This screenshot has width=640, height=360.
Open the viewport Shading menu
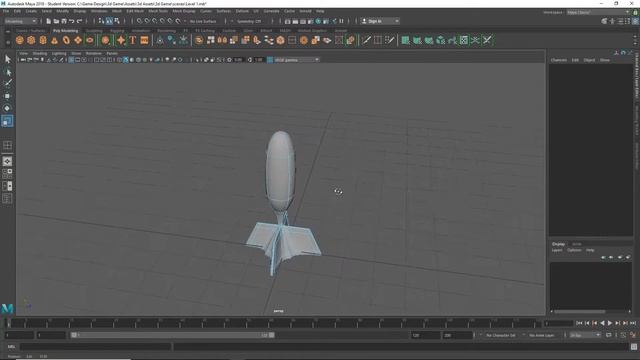pos(40,53)
